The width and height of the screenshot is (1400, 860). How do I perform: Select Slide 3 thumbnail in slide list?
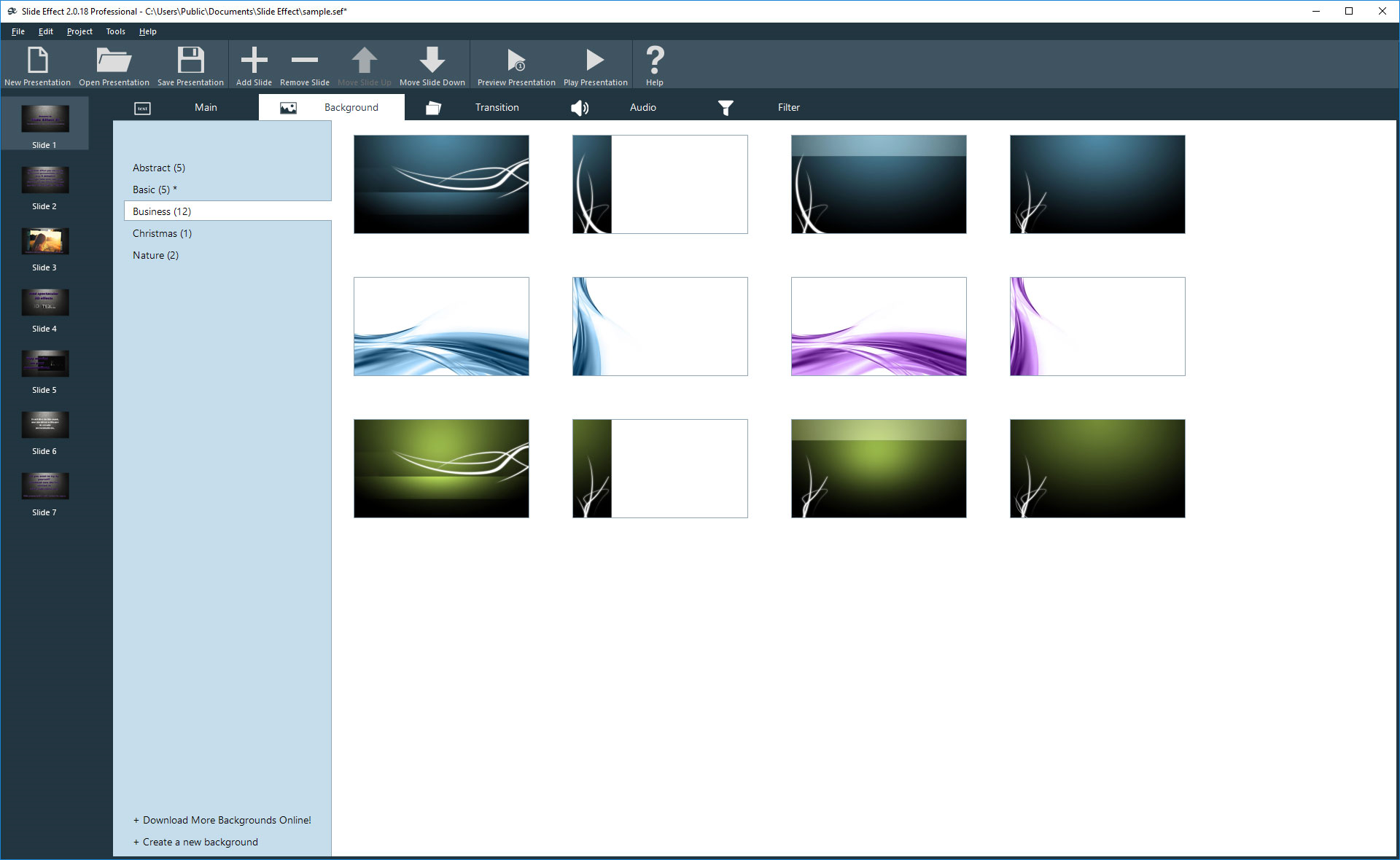pyautogui.click(x=44, y=243)
